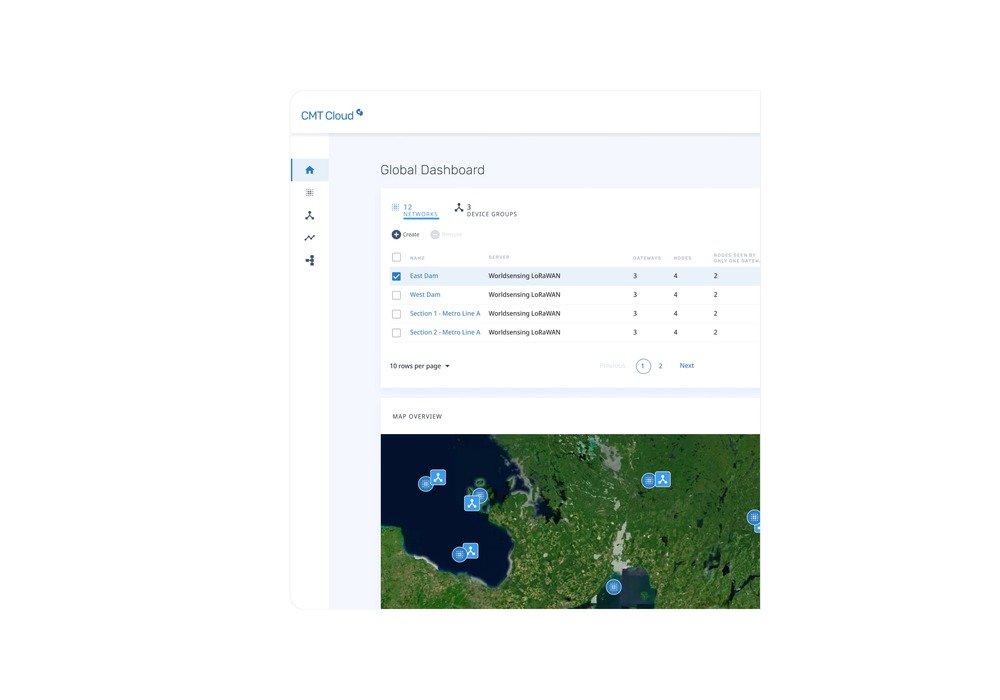This screenshot has width=1000, height=700.
Task: Check the Section 2 - Metro Line A checkbox
Action: click(x=396, y=333)
